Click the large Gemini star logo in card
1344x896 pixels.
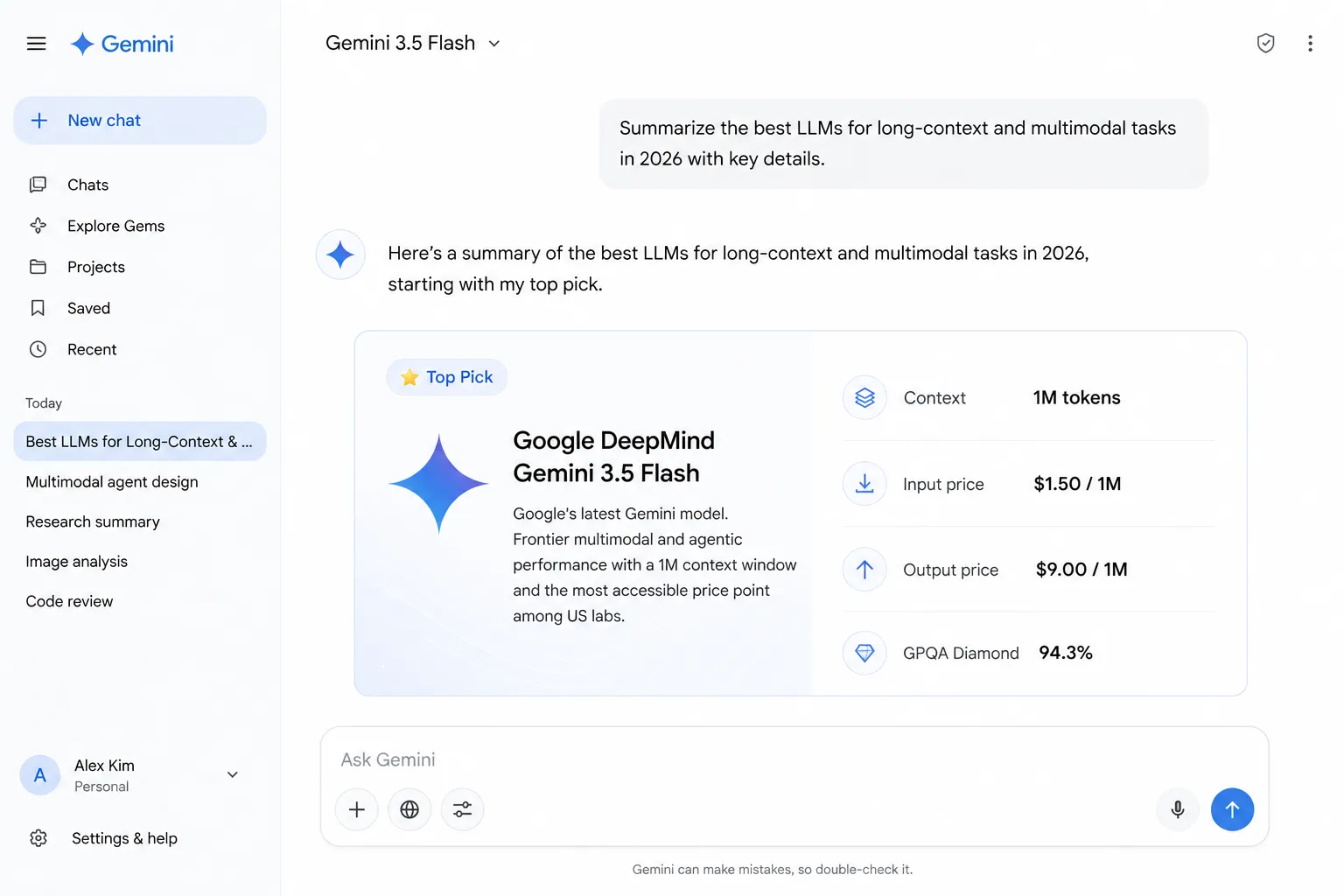[x=438, y=484]
